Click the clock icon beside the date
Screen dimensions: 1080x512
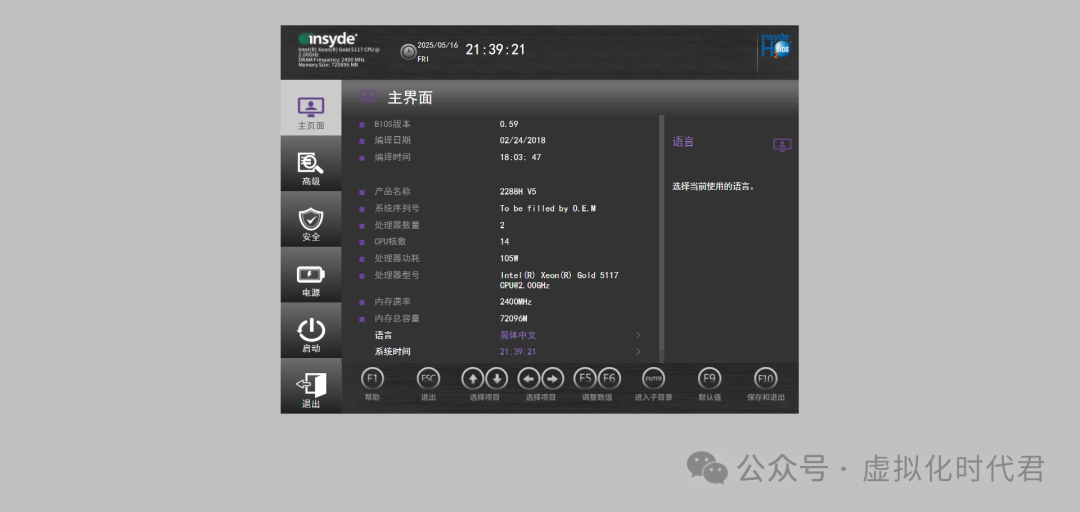click(408, 52)
